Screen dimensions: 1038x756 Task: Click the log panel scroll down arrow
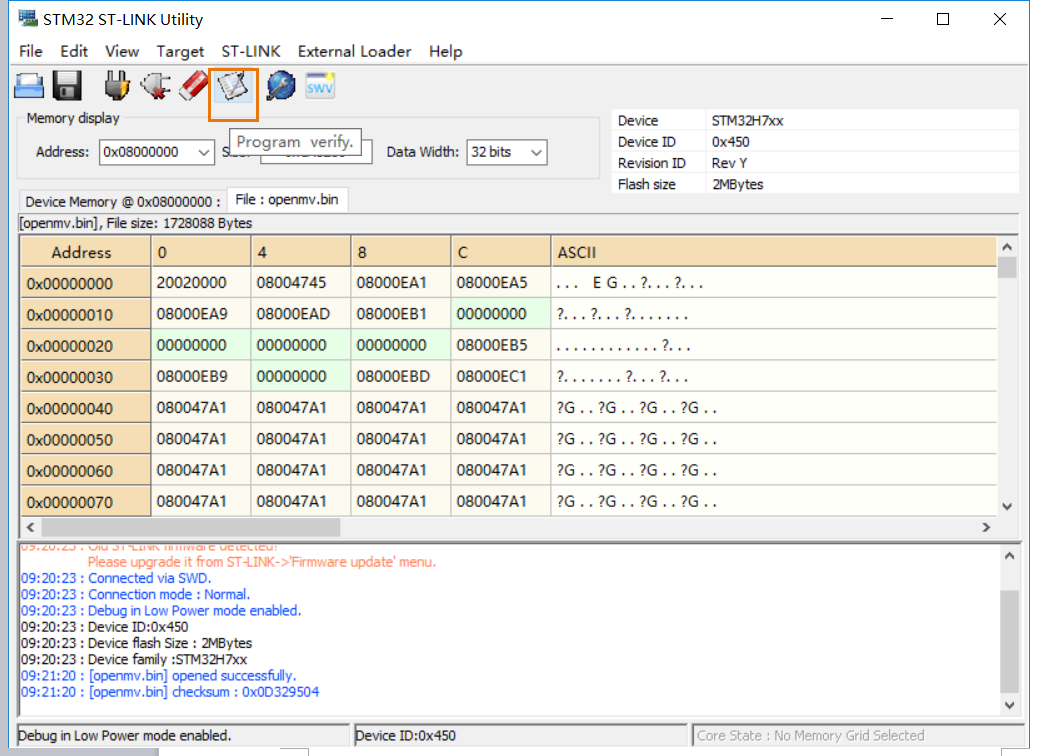click(x=1009, y=705)
